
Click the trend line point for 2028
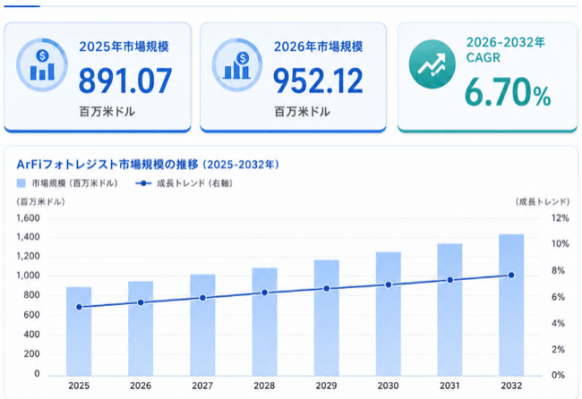click(x=265, y=293)
